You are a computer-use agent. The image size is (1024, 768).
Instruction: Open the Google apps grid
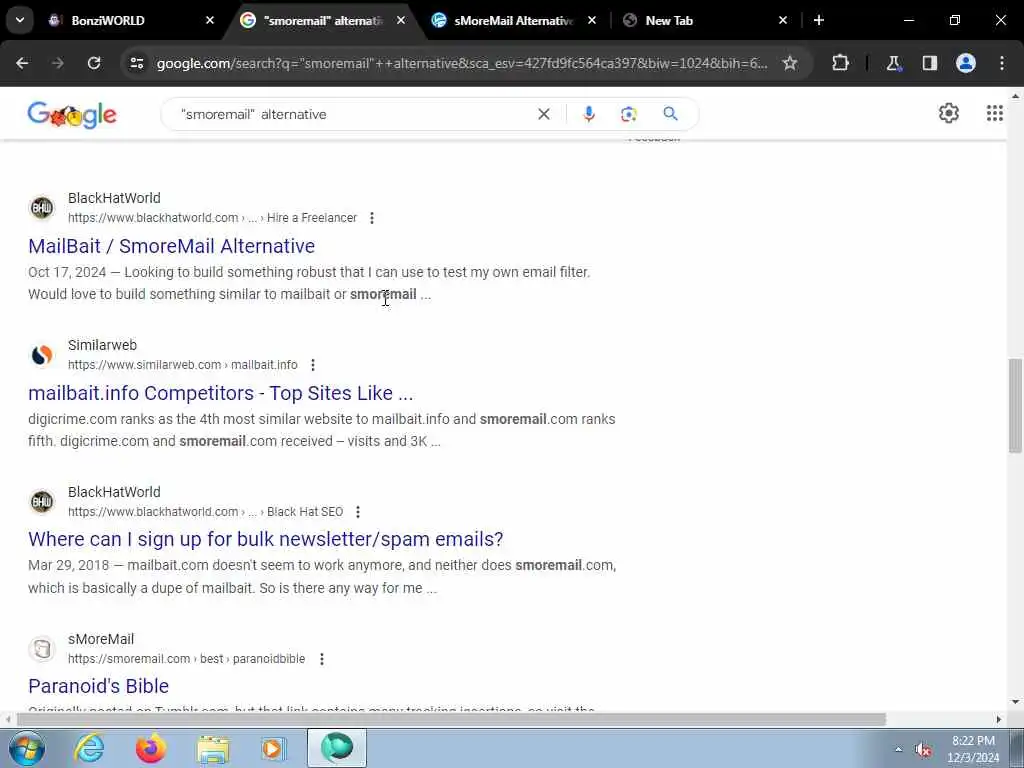995,113
